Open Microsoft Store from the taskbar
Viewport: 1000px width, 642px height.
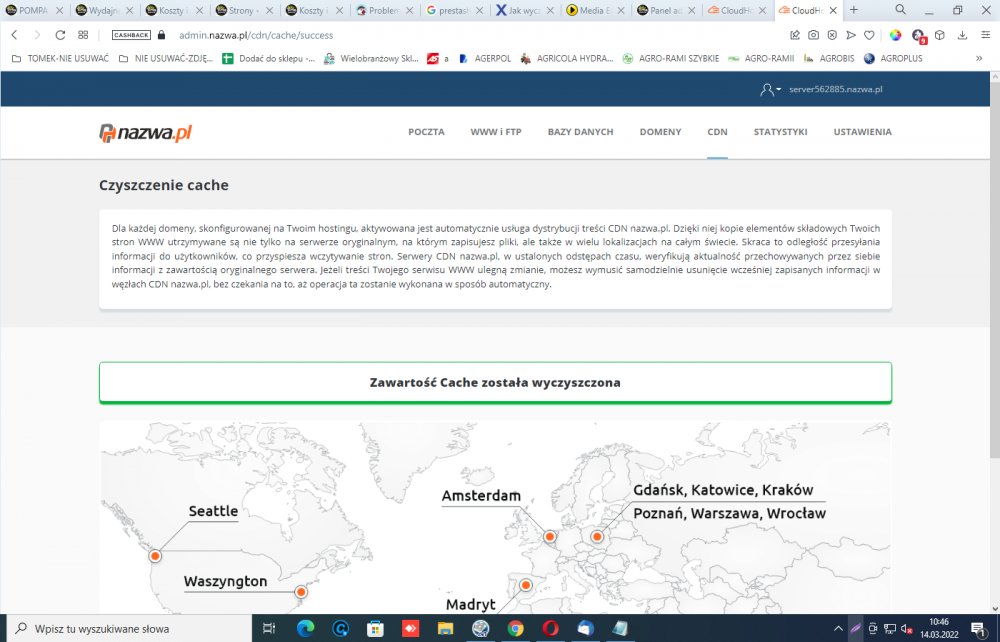(x=376, y=629)
